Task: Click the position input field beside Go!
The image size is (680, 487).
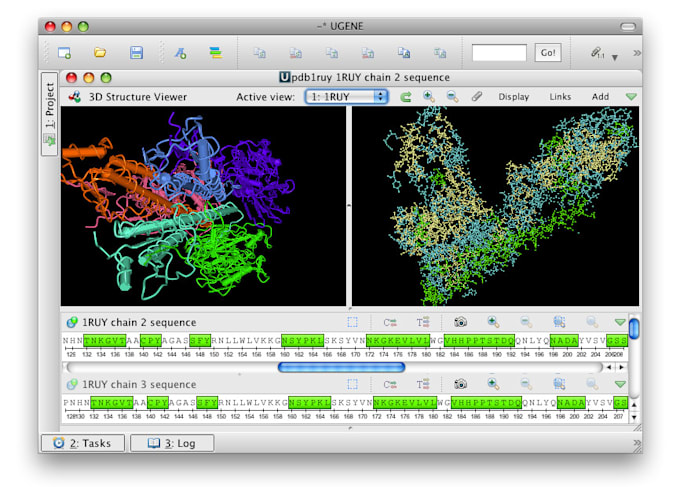Action: click(x=499, y=53)
